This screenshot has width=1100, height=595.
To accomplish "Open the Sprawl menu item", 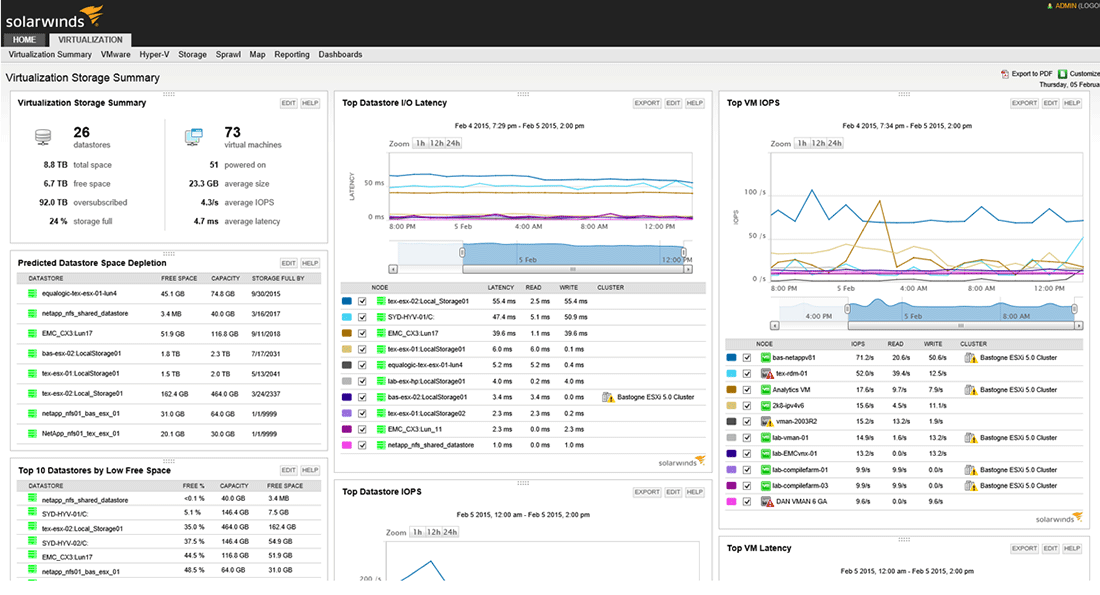I will click(228, 55).
